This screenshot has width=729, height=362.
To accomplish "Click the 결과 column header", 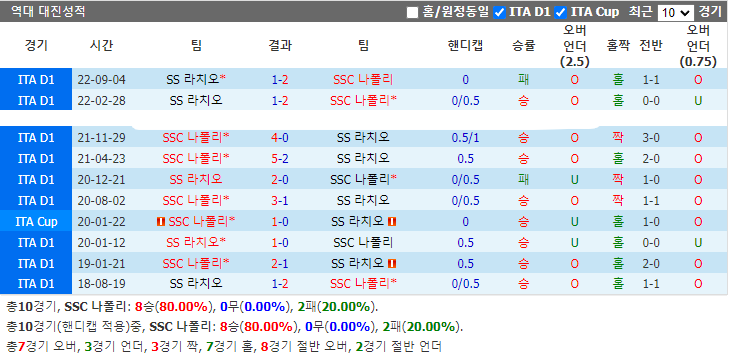I will click(x=279, y=46).
